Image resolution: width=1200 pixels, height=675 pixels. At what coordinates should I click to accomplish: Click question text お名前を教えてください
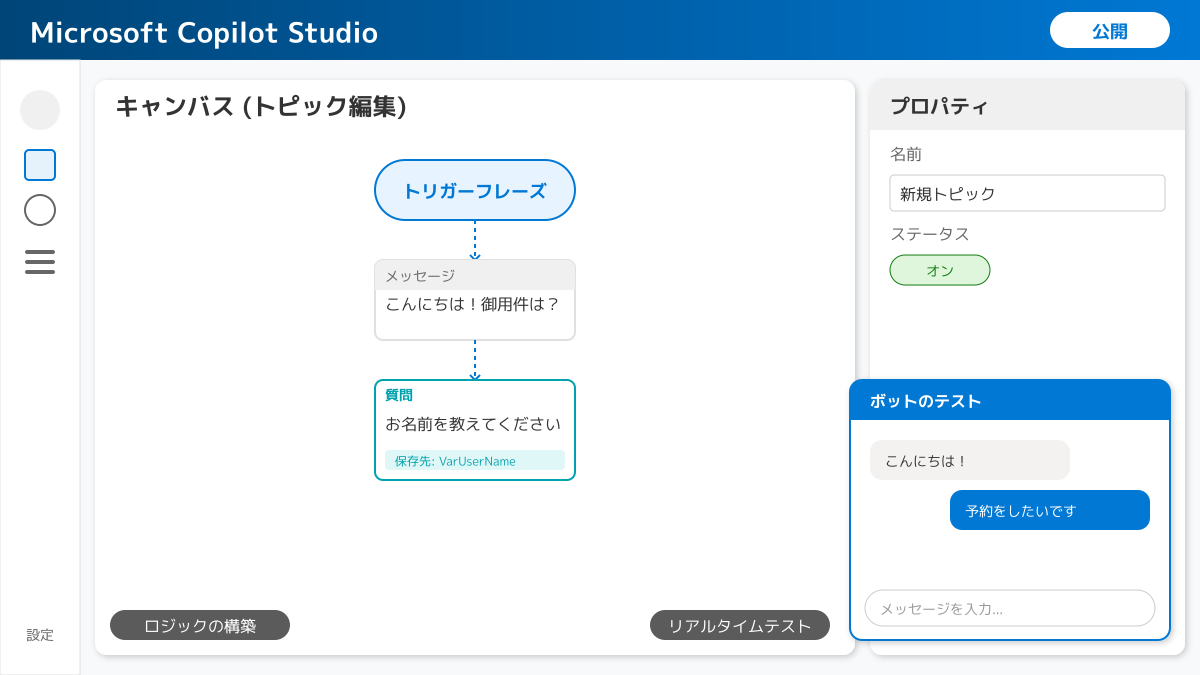click(473, 424)
